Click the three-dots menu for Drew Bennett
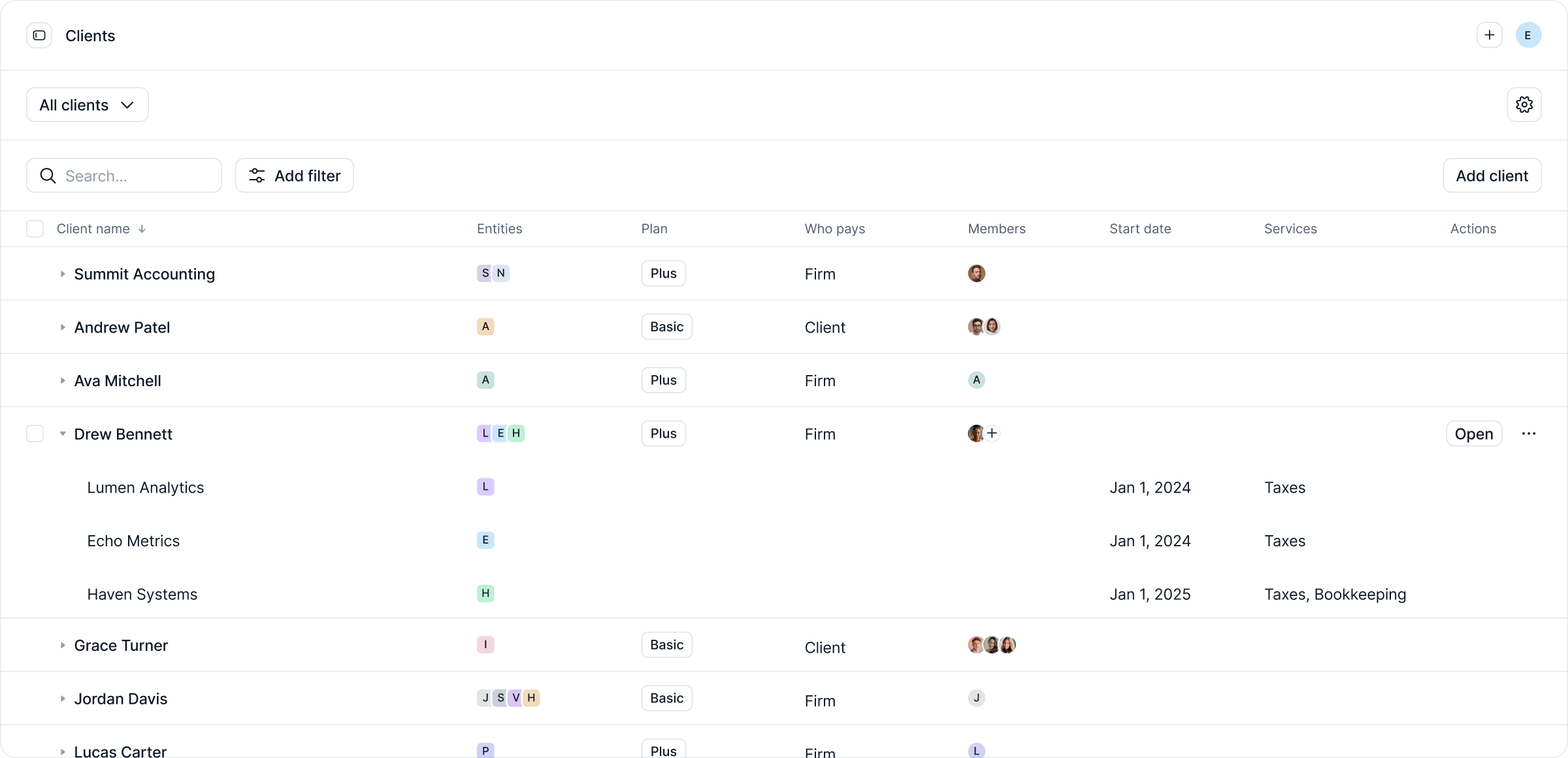 (1528, 434)
